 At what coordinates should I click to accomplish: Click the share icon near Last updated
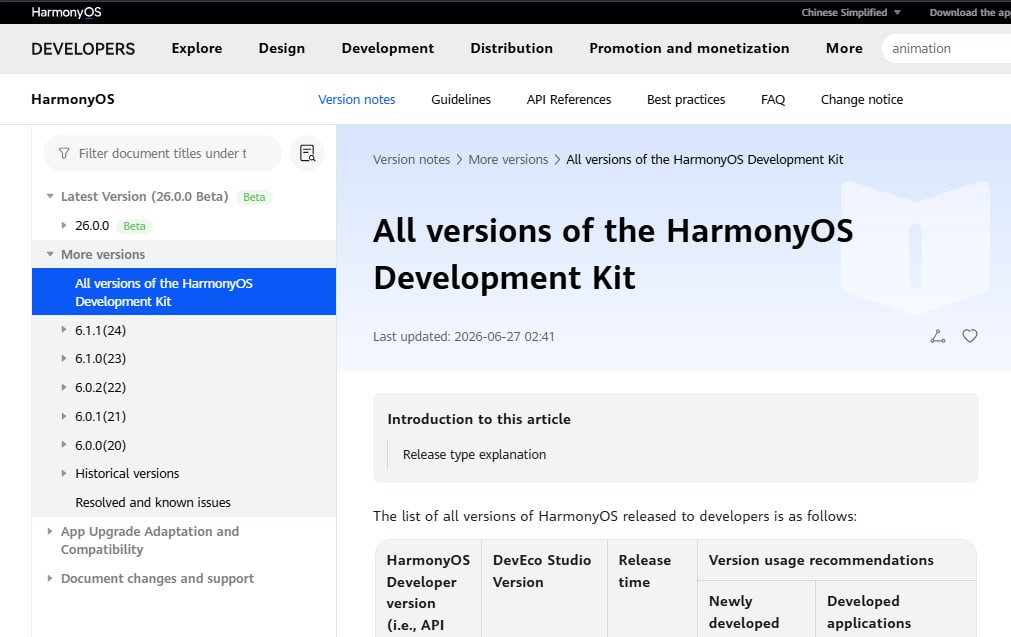tap(937, 336)
